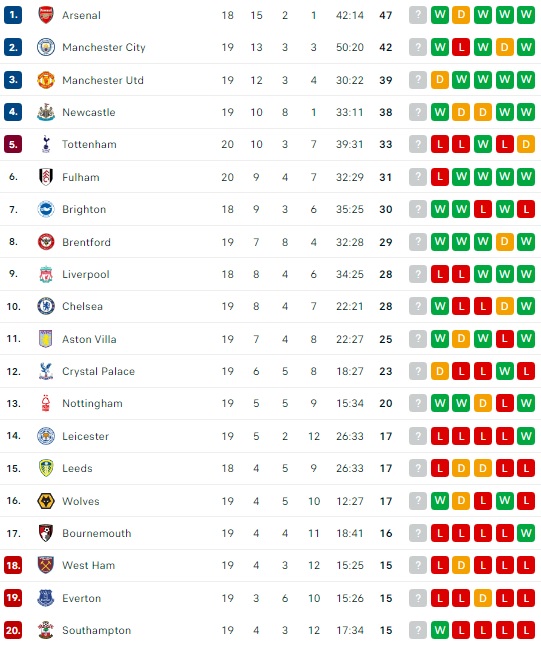541x646 pixels.
Task: Select Arsenal's orange D draw form badge
Action: point(461,15)
